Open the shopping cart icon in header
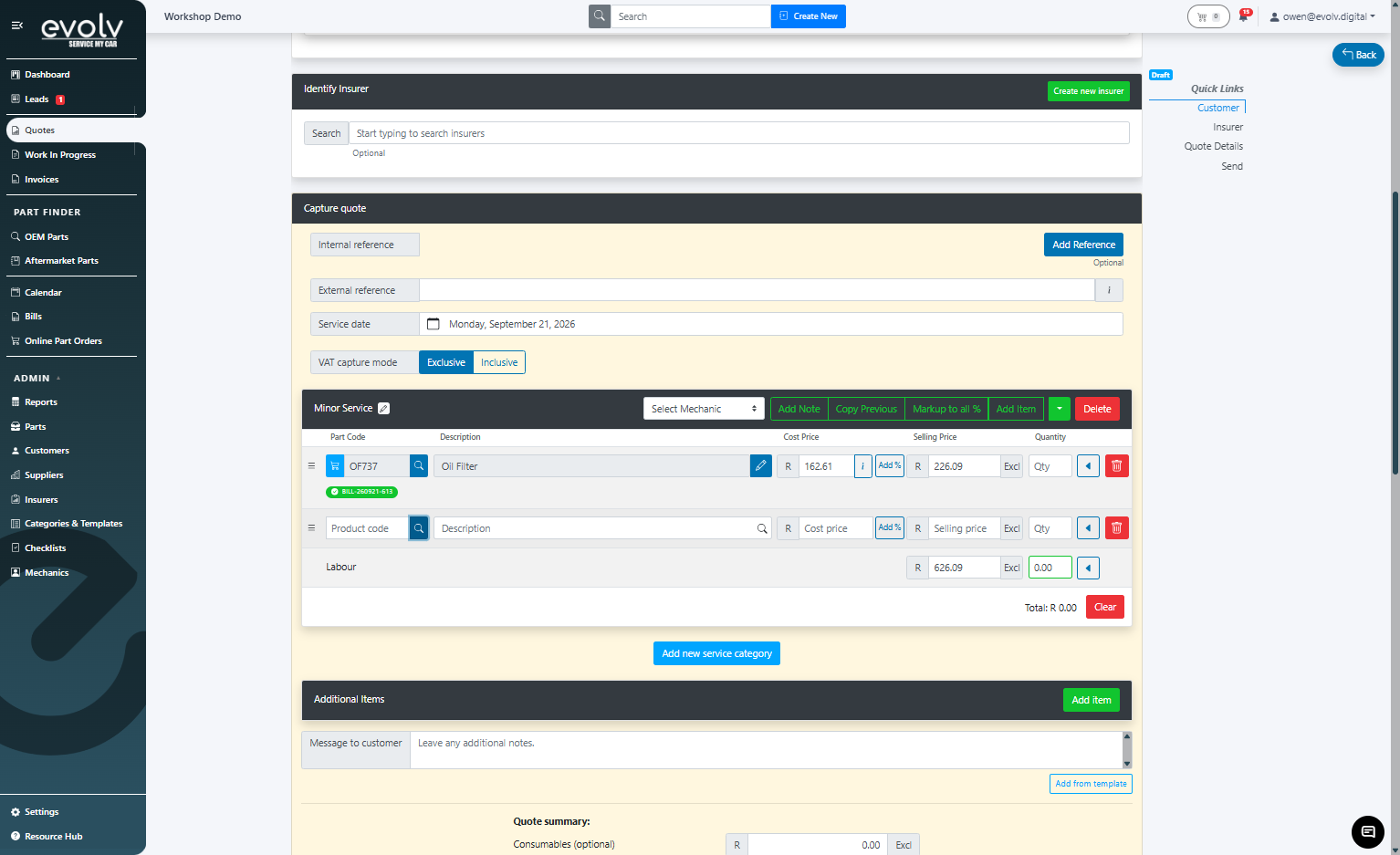 coord(1208,16)
